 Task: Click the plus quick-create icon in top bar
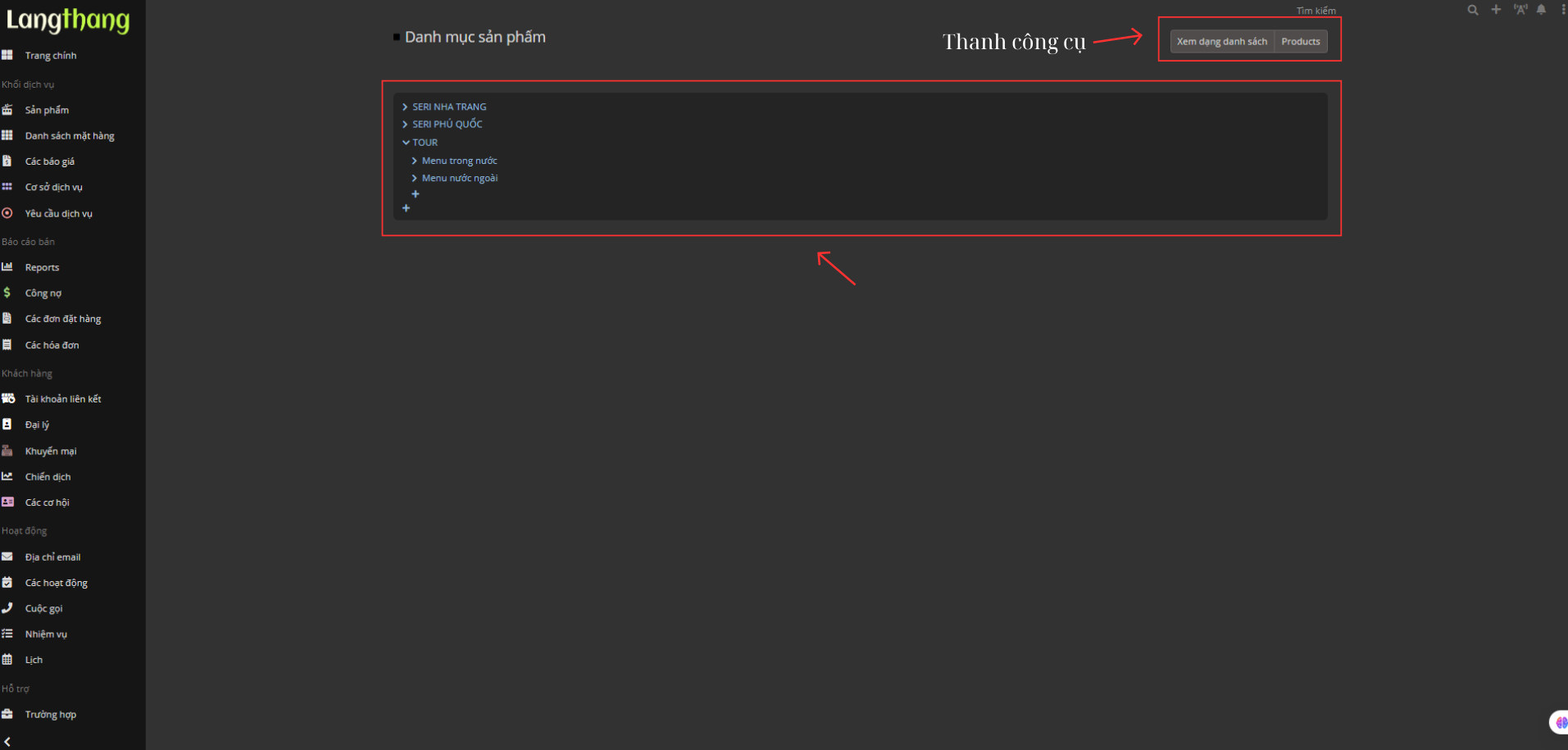(1496, 10)
